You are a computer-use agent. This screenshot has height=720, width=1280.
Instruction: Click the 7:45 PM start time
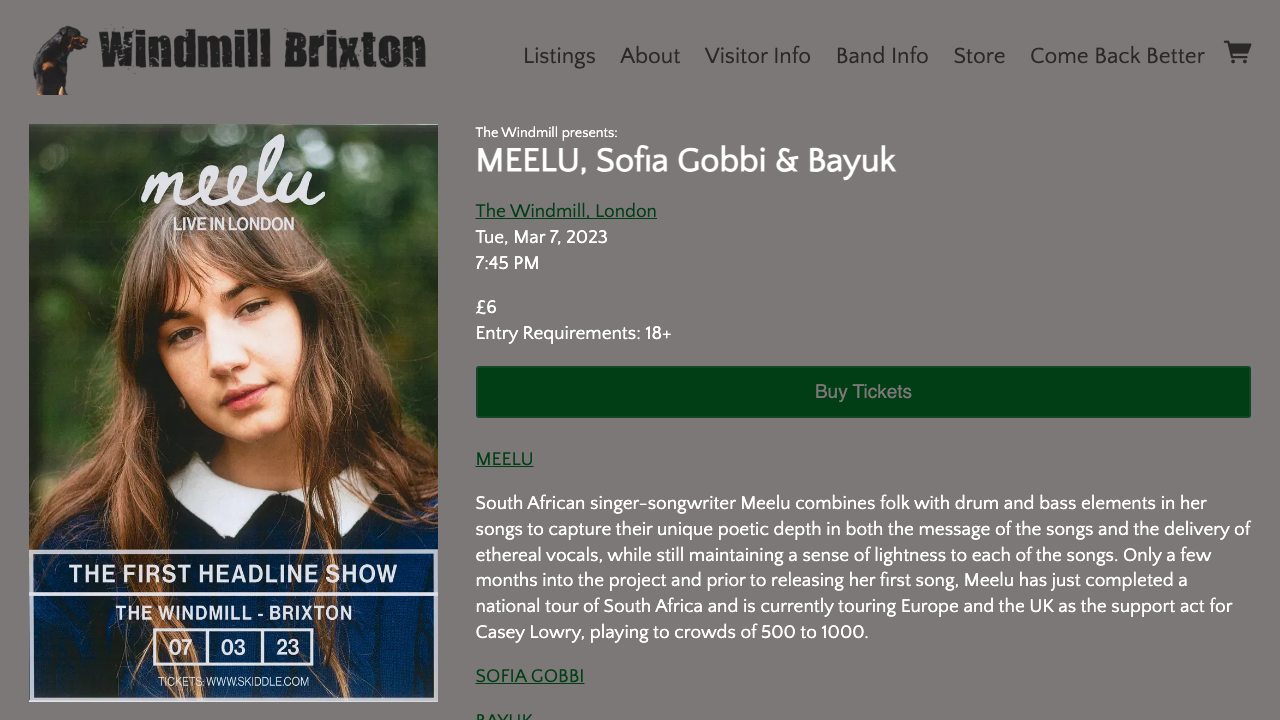[507, 263]
